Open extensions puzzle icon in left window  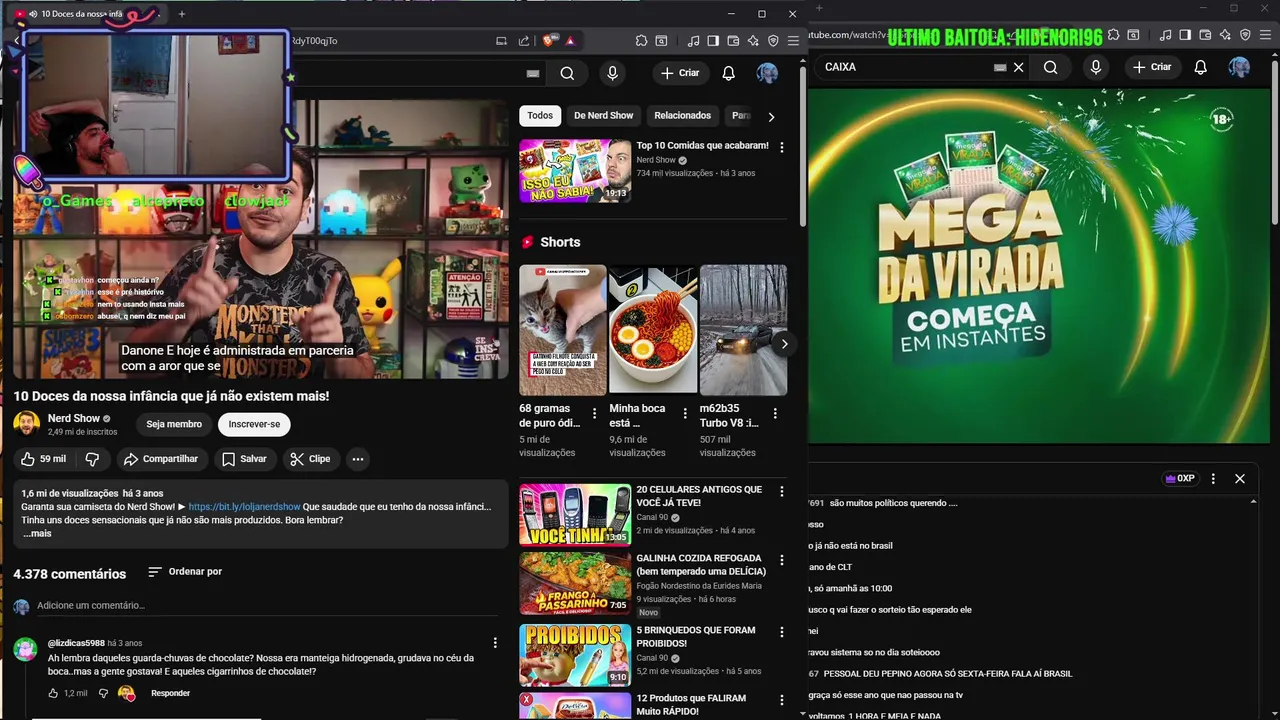coord(641,41)
